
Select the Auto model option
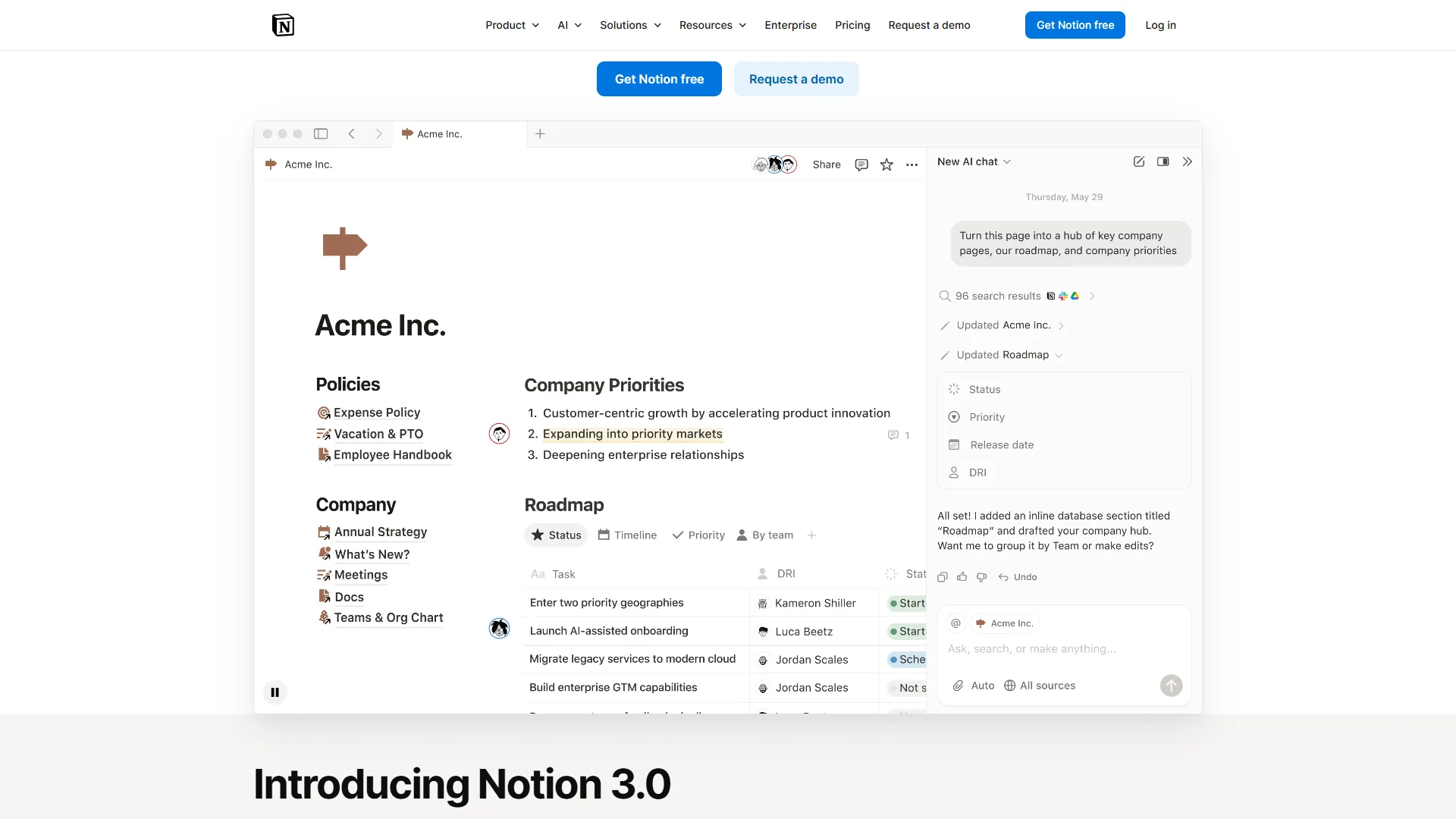983,686
